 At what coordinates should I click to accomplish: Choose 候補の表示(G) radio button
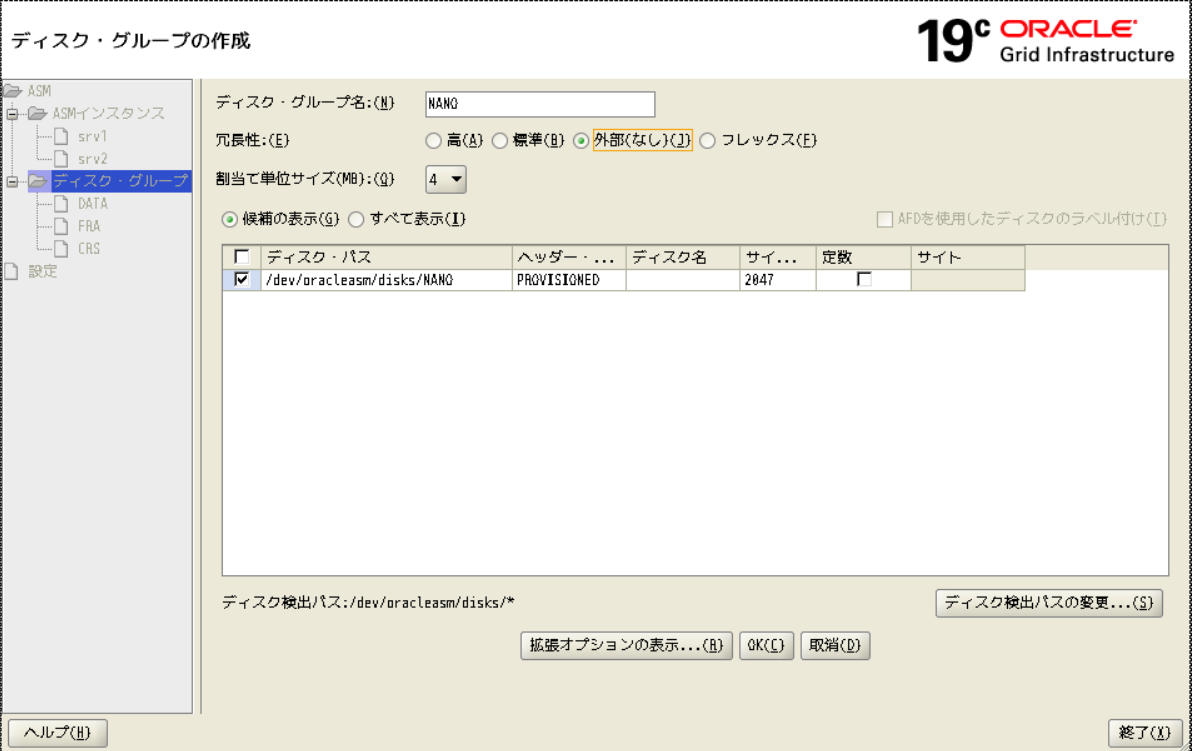[x=230, y=220]
